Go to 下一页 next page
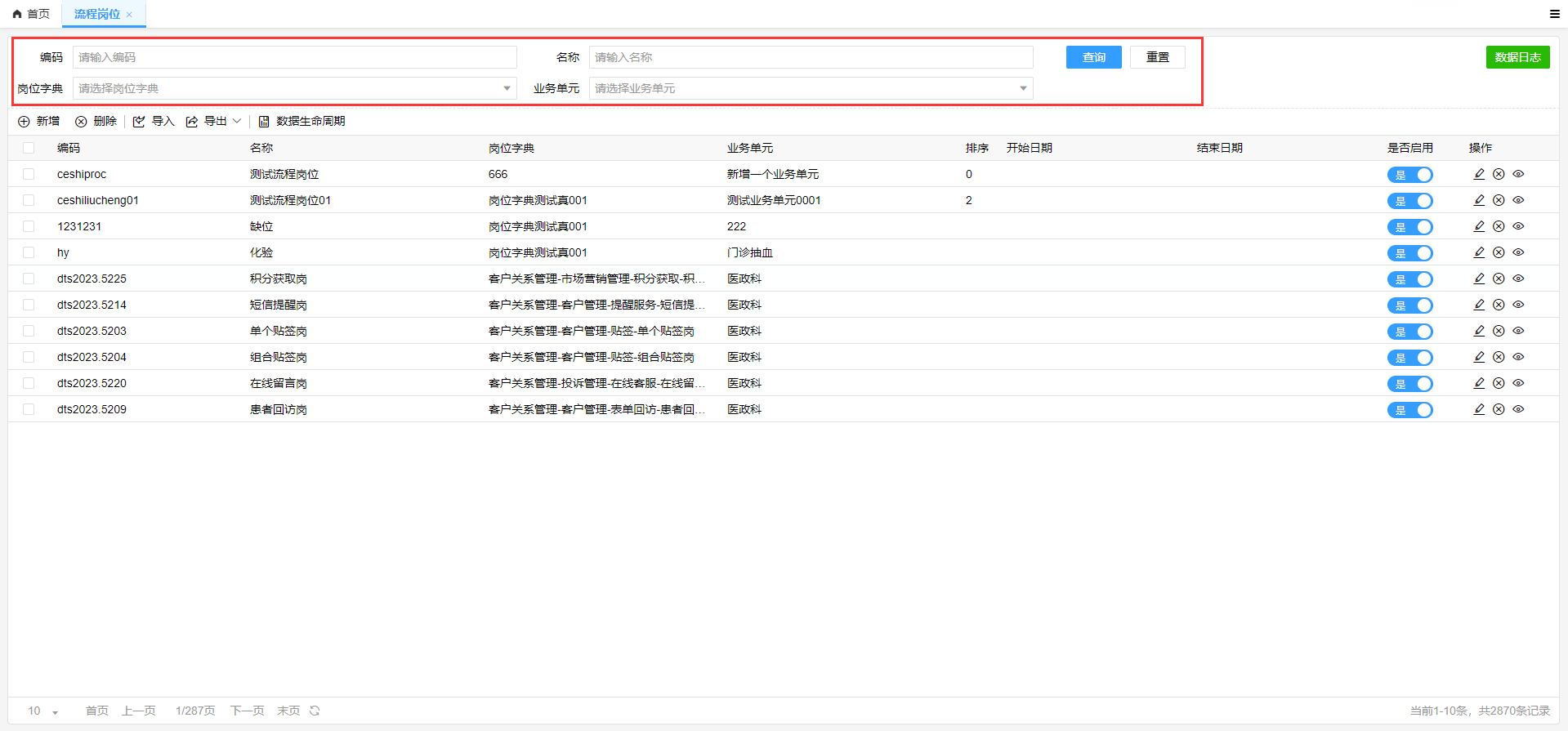Screen dimensions: 1568x731 248,711
